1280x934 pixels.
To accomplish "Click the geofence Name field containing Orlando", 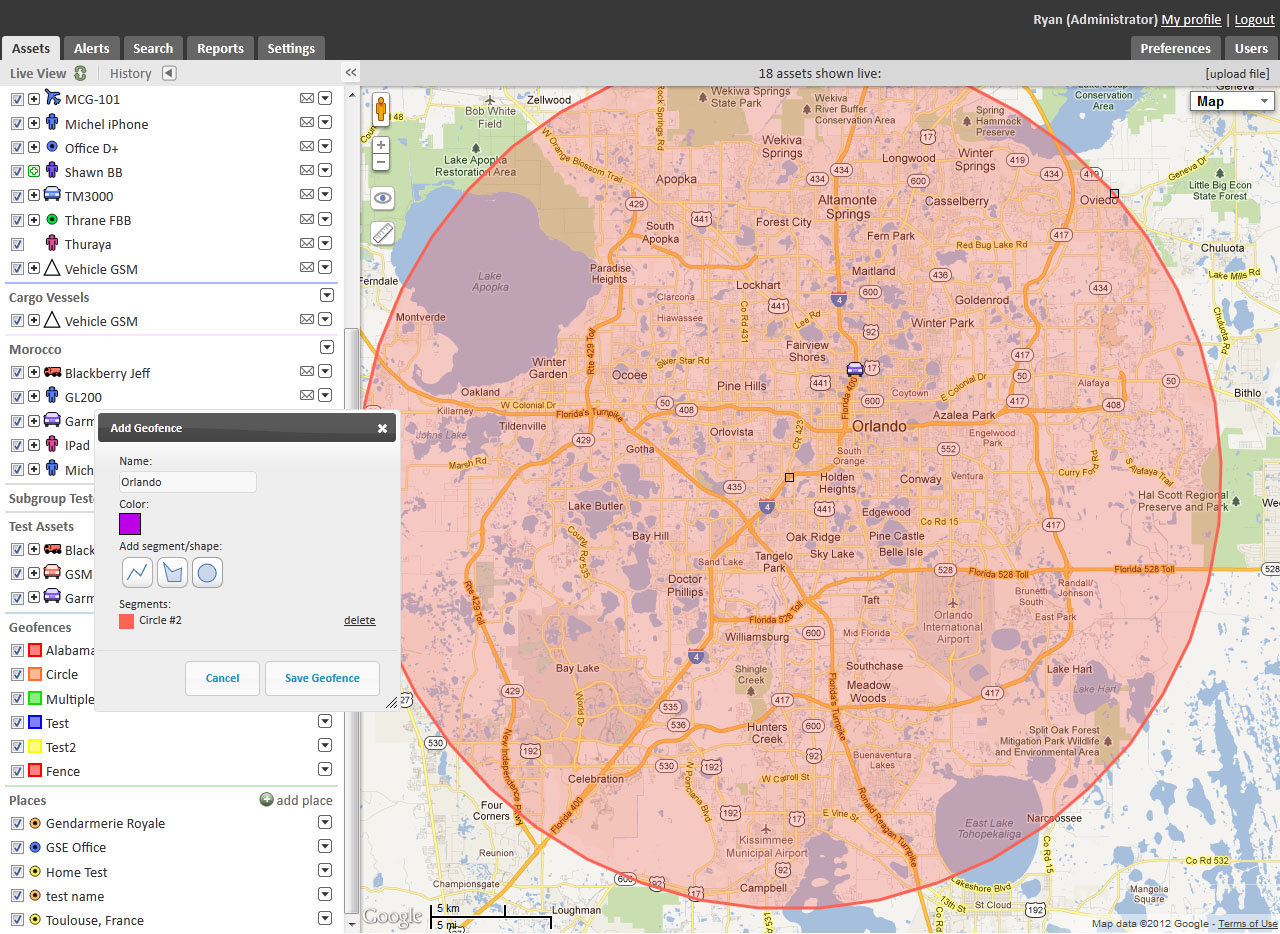I will tap(187, 482).
